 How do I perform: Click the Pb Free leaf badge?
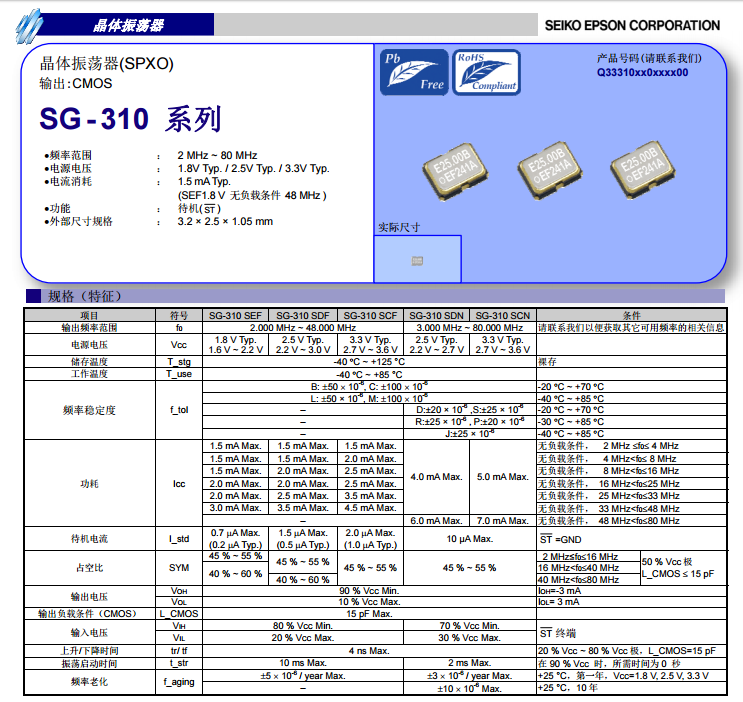click(x=414, y=72)
